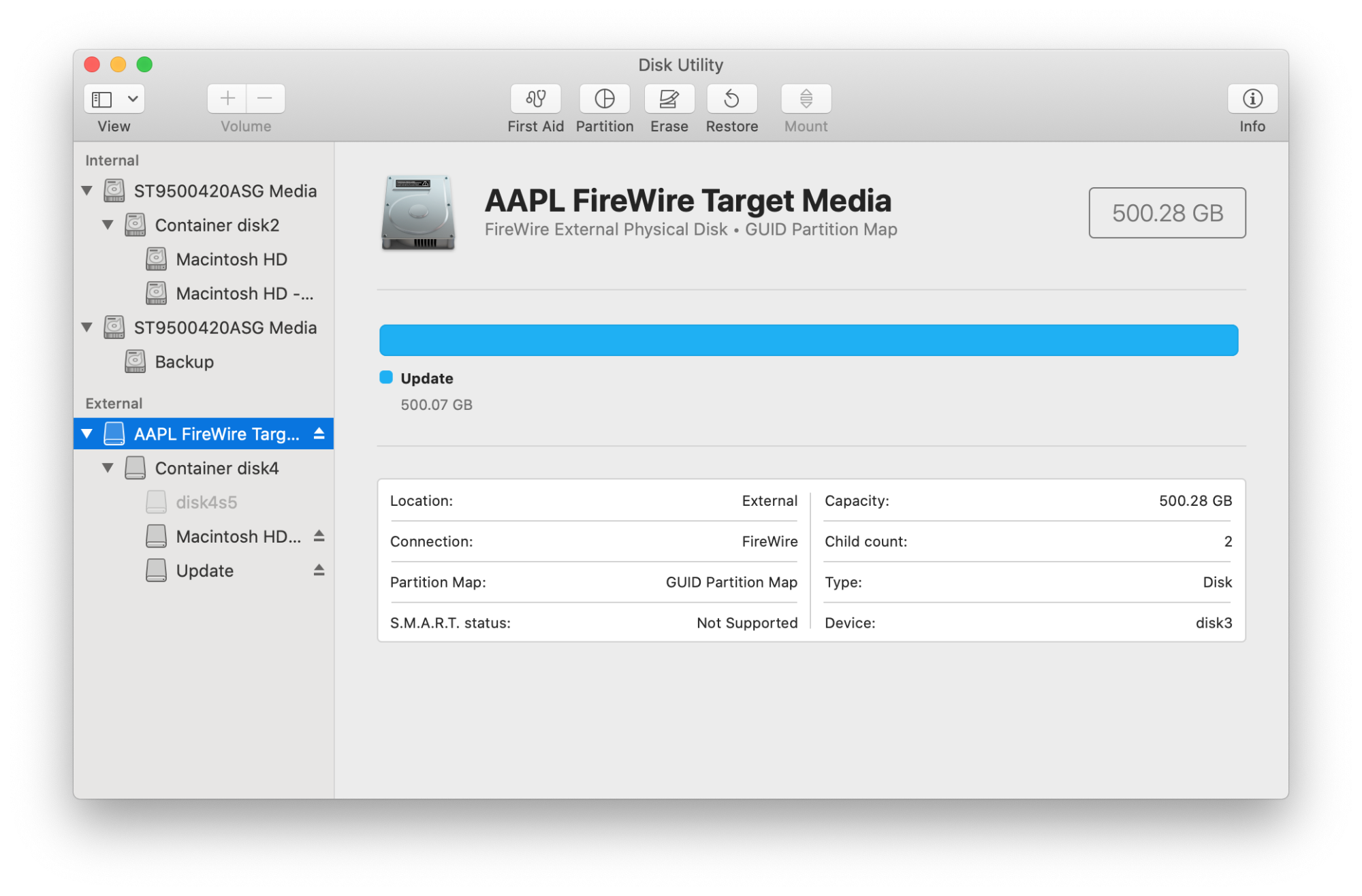Screen dimensions: 1362x896
Task: Select the Backup volume
Action: (204, 362)
